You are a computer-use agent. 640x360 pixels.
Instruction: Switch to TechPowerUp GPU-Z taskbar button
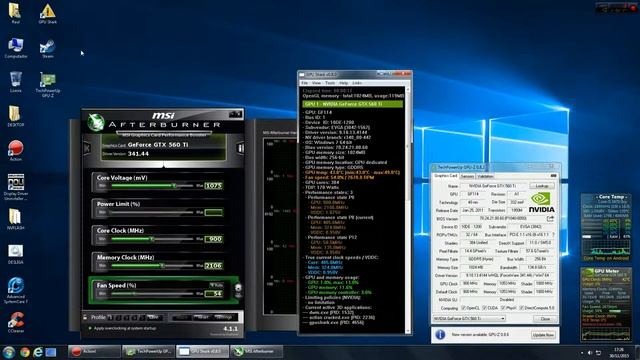pyautogui.click(x=149, y=351)
